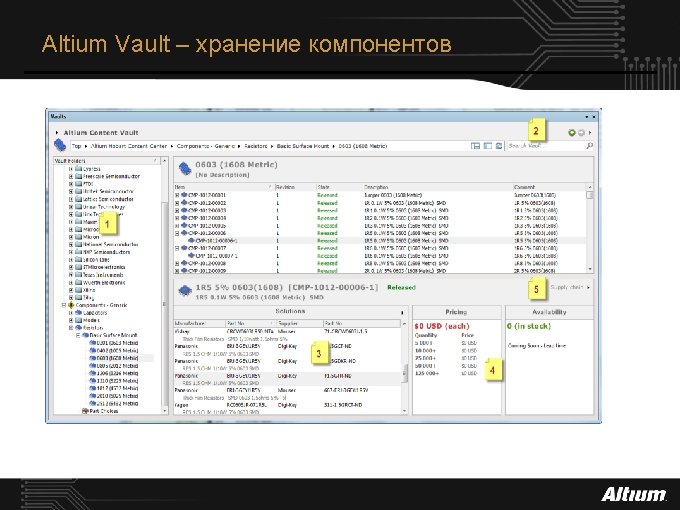
Task: Click the Solutions list vertical scrollbar
Action: pyautogui.click(x=405, y=367)
